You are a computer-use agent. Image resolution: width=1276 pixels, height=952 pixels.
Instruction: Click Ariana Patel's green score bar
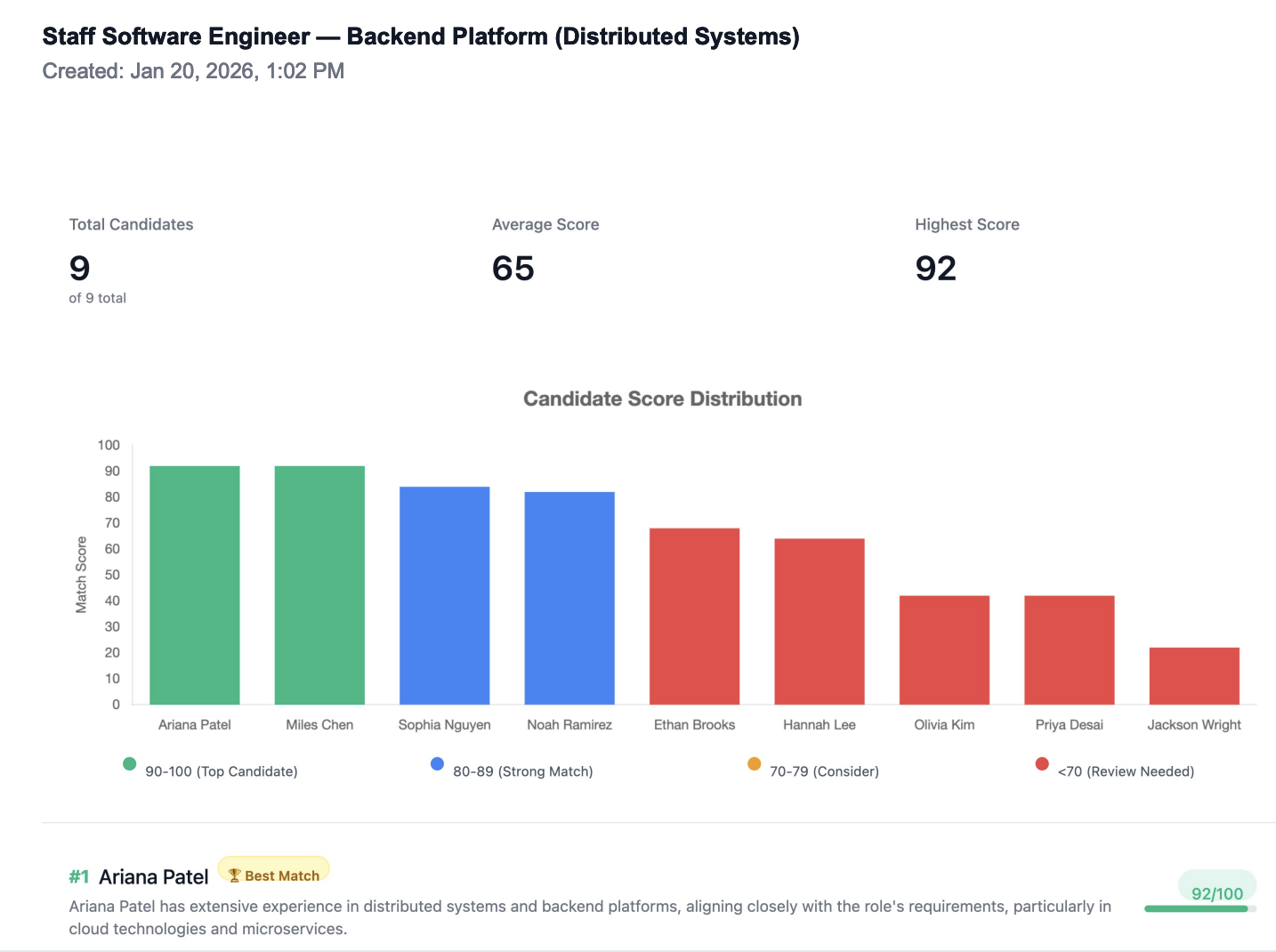195,585
